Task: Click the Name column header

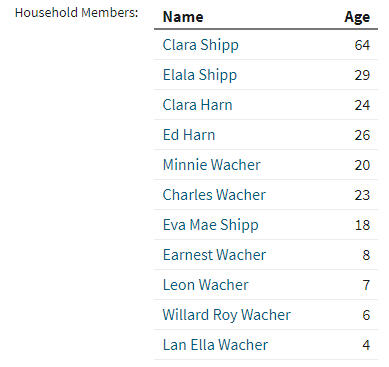Action: tap(183, 17)
